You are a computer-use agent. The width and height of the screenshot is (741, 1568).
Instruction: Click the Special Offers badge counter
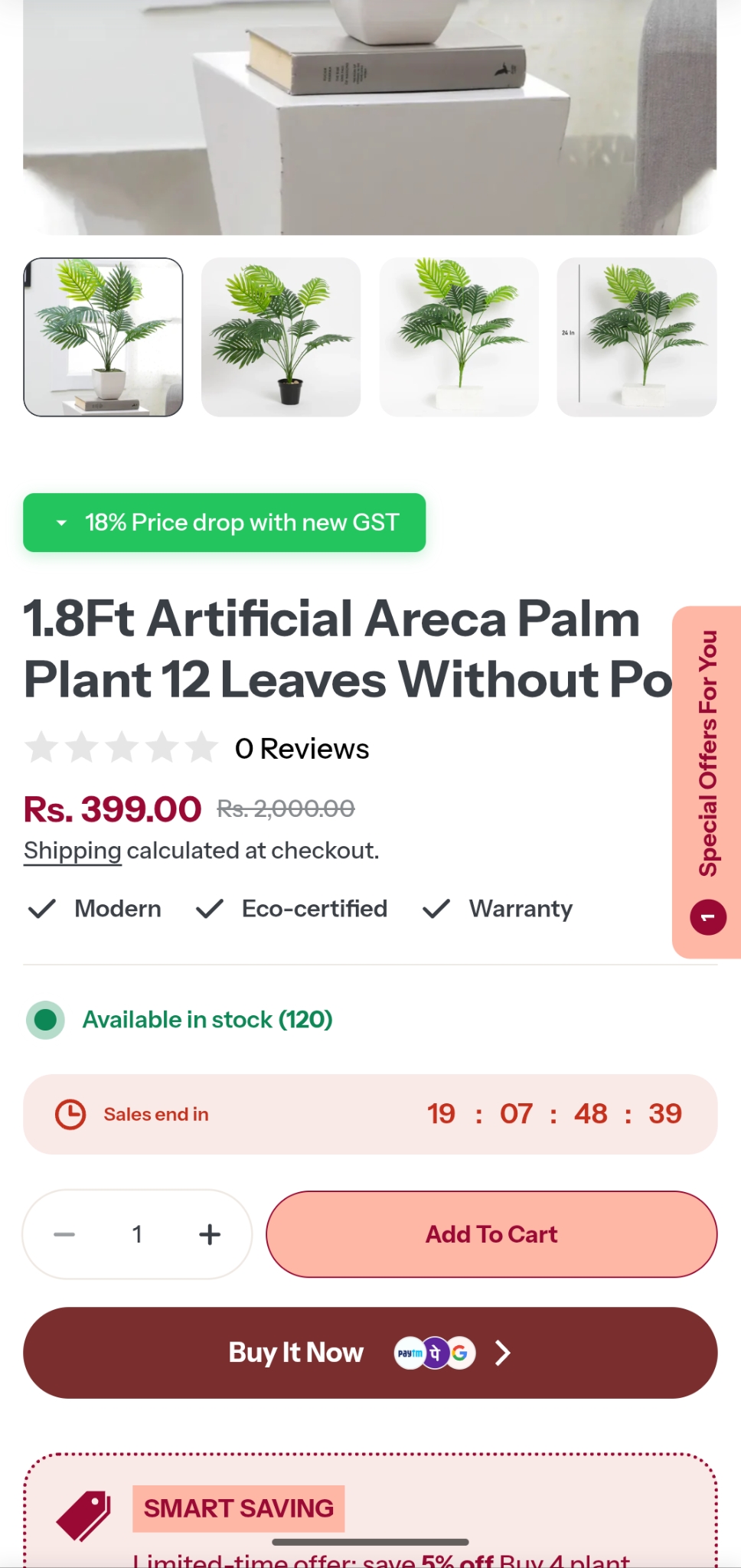click(x=708, y=917)
